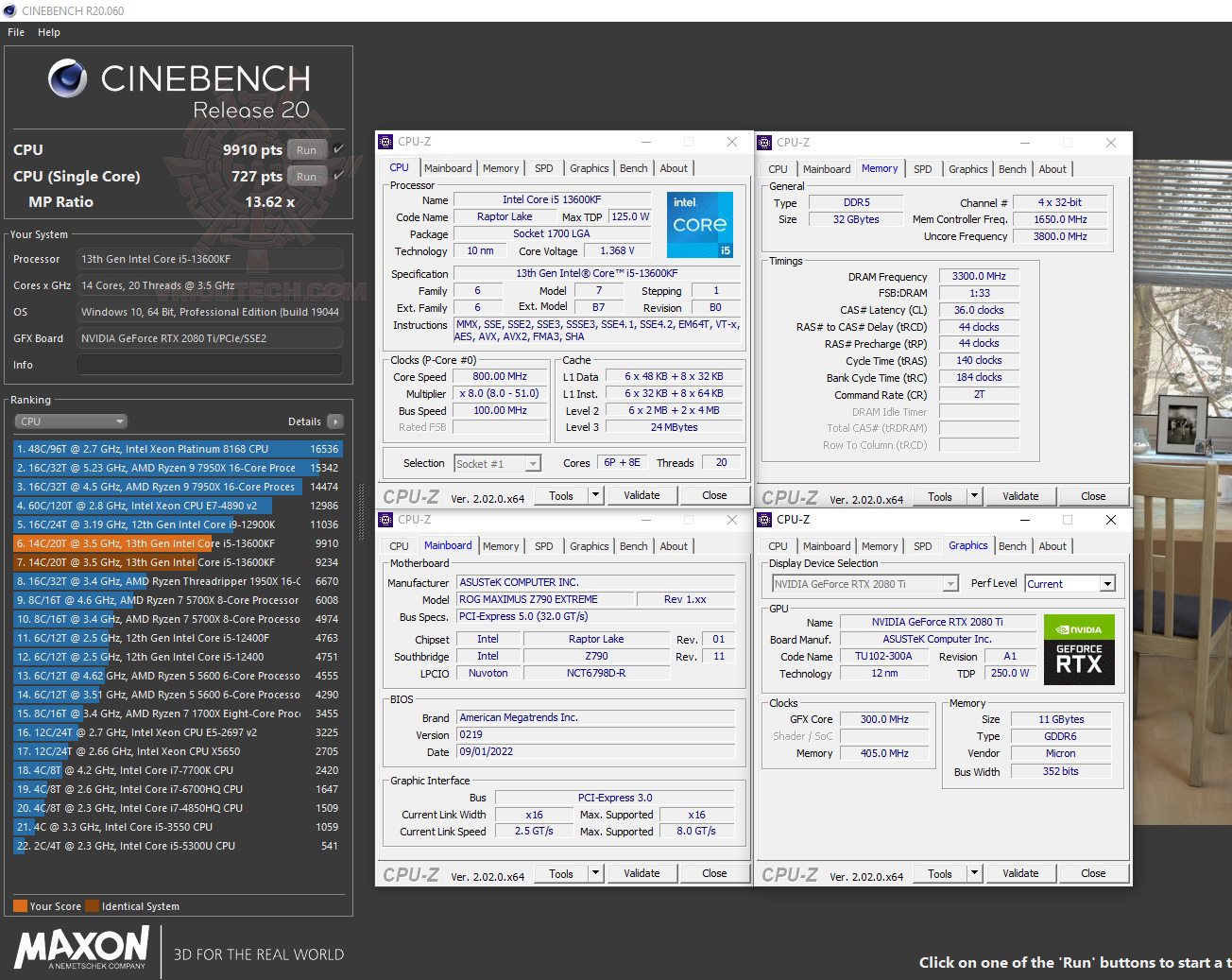The image size is (1232, 980).
Task: Run the CPU multi-core benchmark
Action: coord(307,149)
